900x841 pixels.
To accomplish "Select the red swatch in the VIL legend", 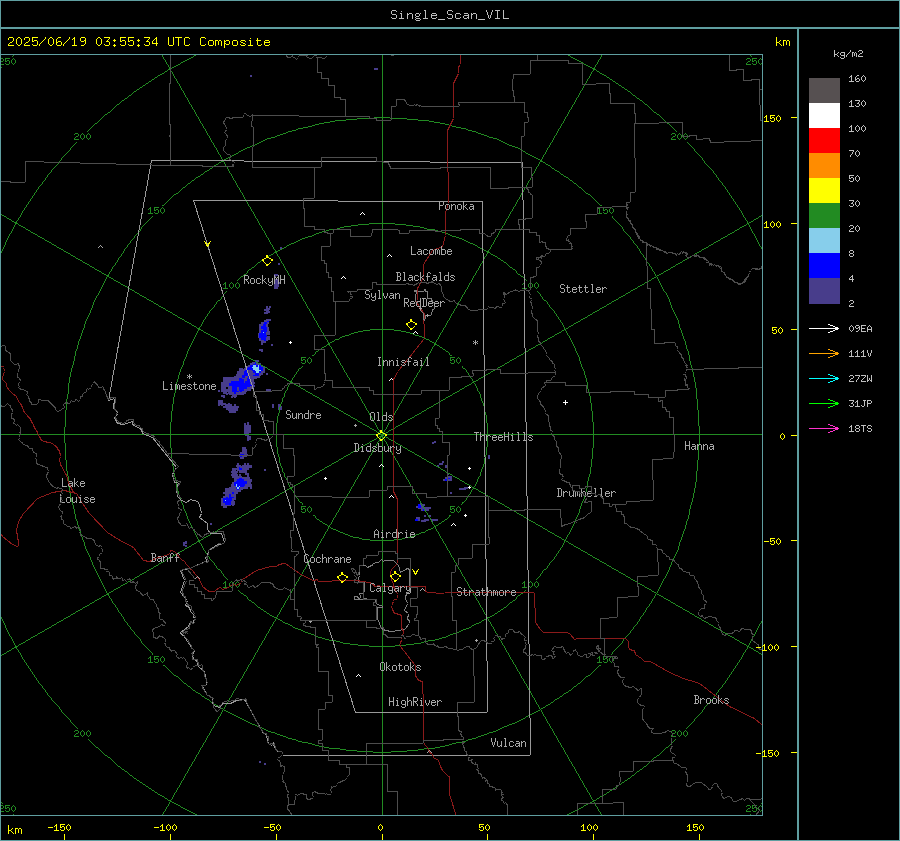I will pyautogui.click(x=824, y=141).
